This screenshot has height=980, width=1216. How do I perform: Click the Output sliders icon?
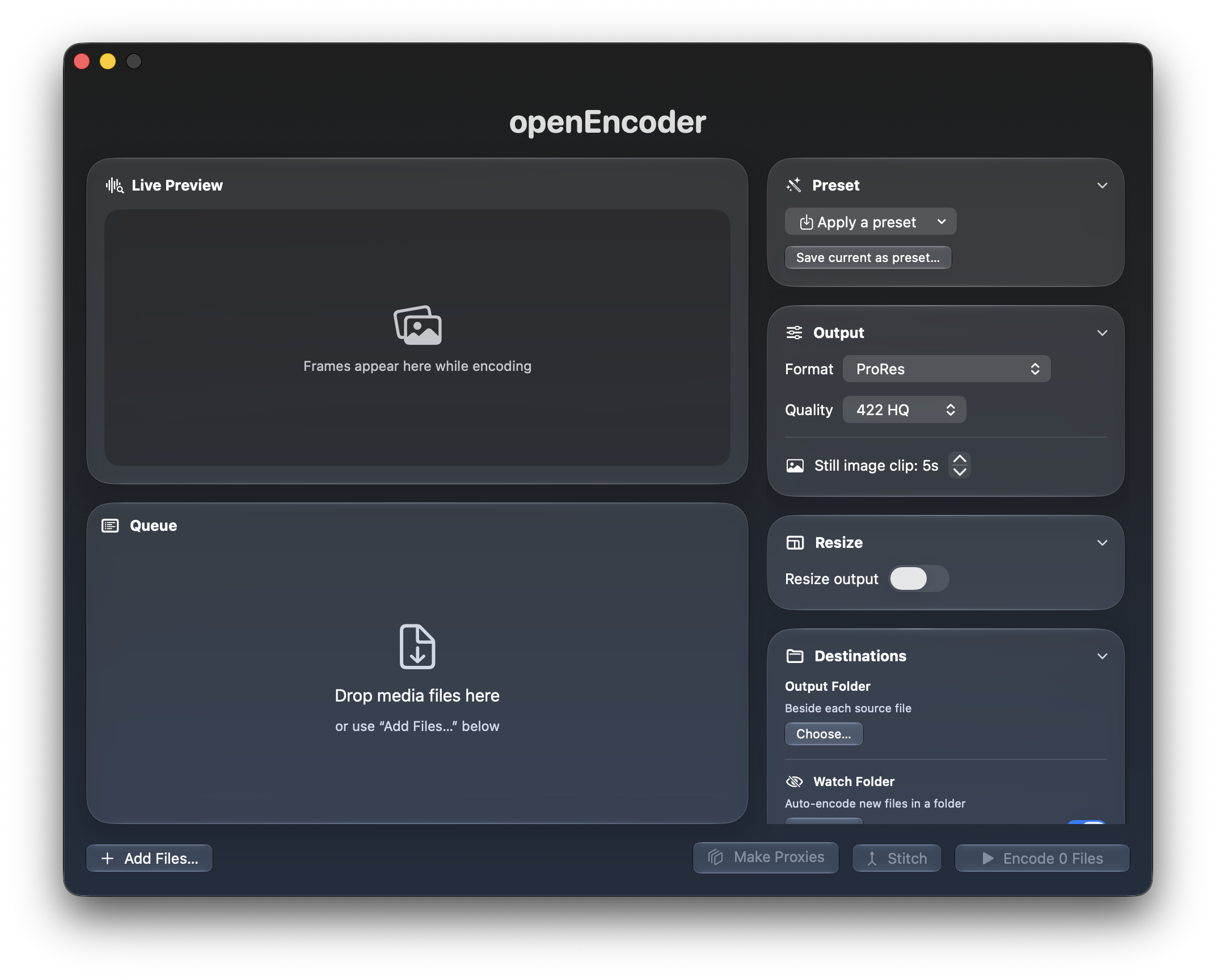[795, 332]
